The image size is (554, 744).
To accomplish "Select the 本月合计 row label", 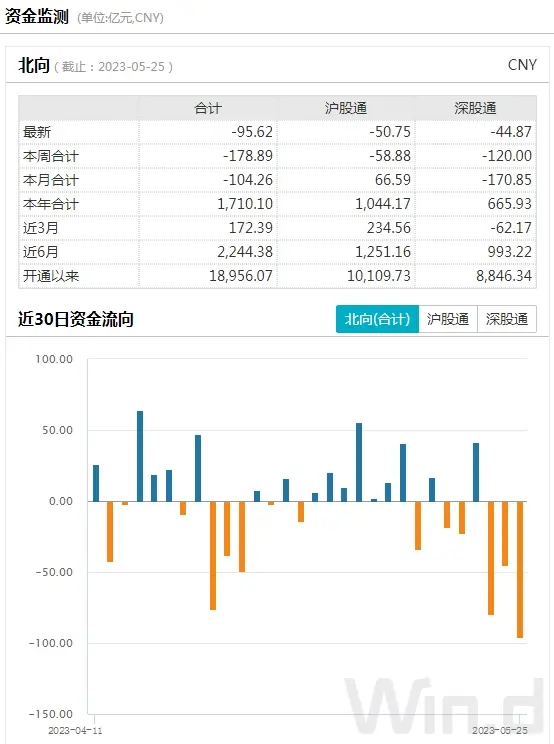I will 51,180.
